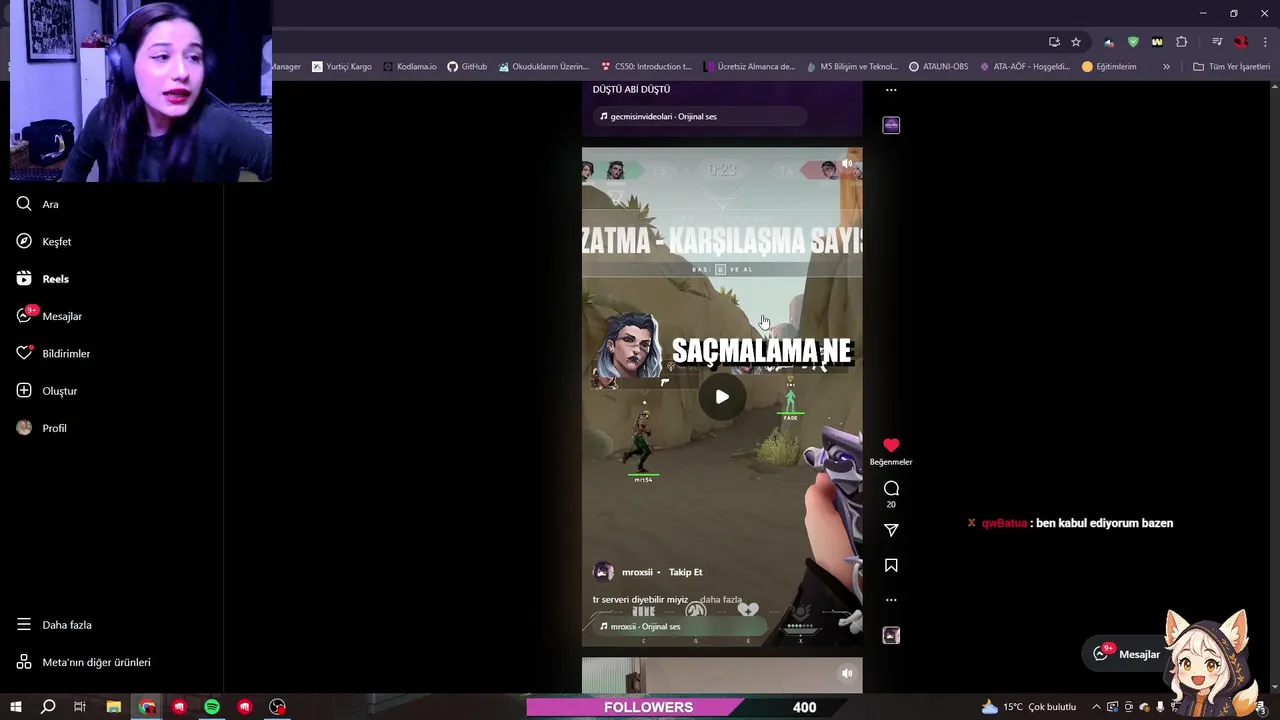Switch to Chrome in taskbar

(147, 707)
